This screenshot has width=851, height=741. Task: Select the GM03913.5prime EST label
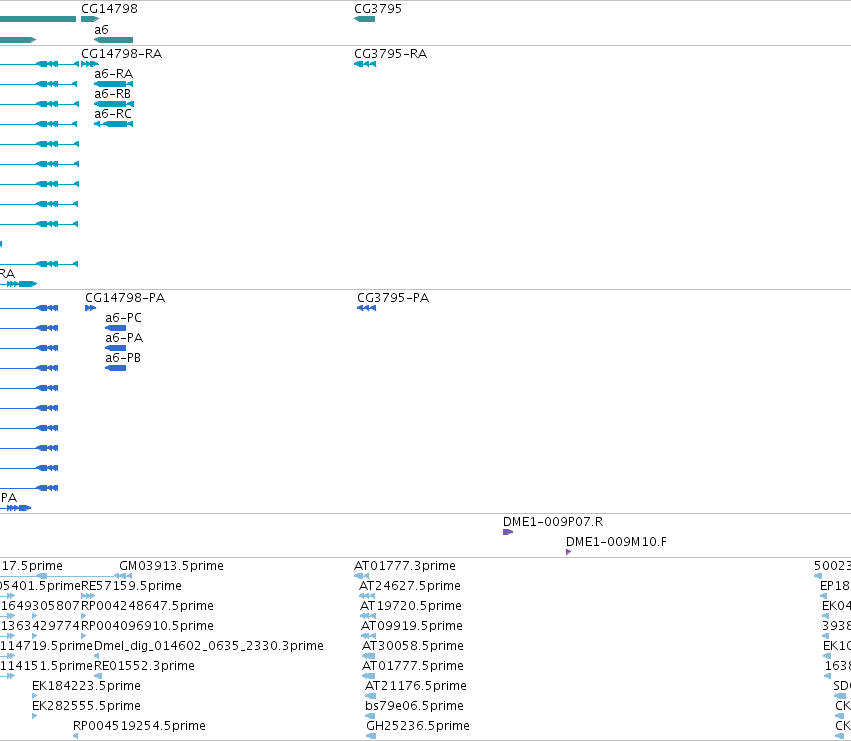coord(172,566)
